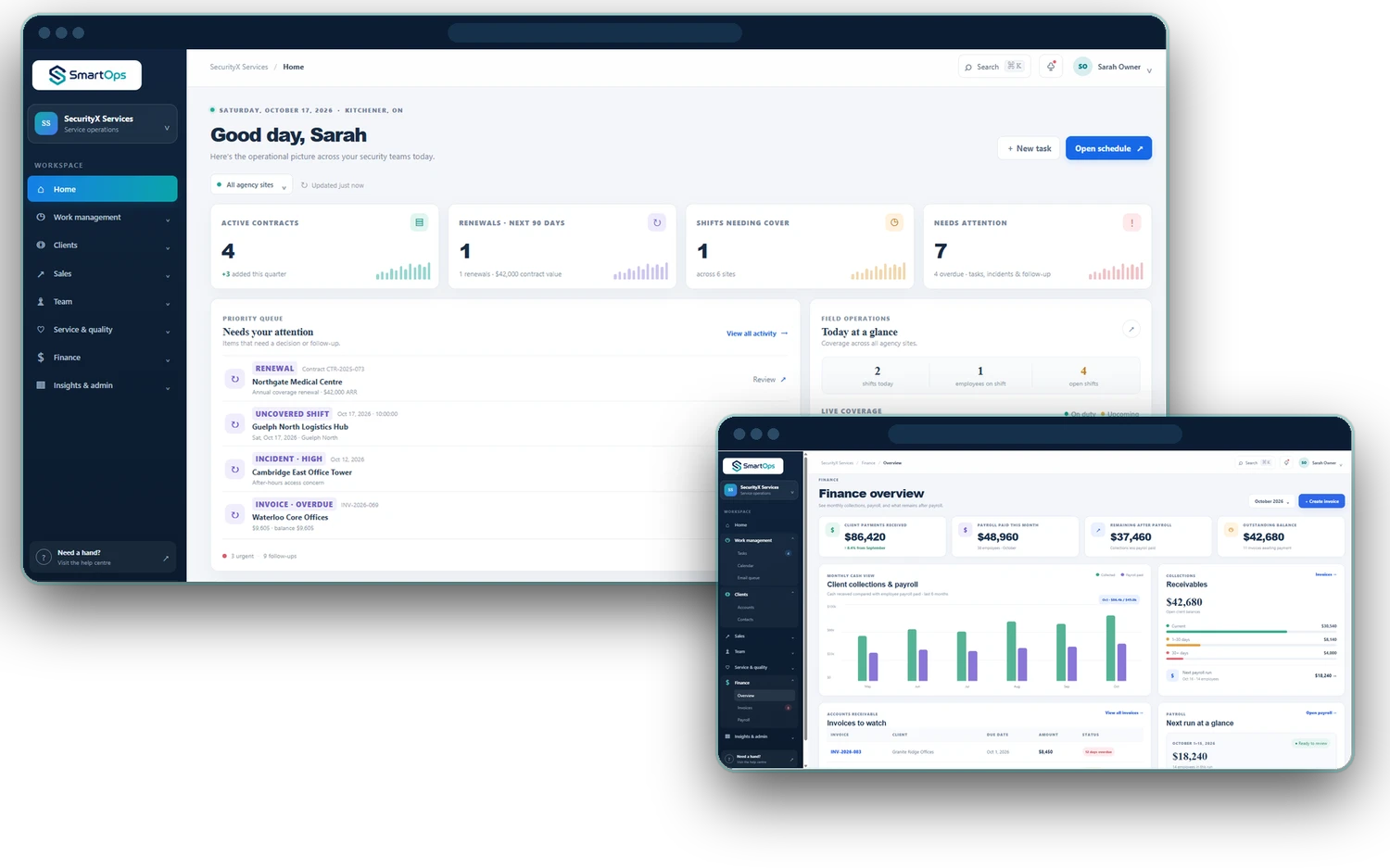1390x868 pixels.
Task: Click the Renewals card refresh icon
Action: [x=657, y=222]
